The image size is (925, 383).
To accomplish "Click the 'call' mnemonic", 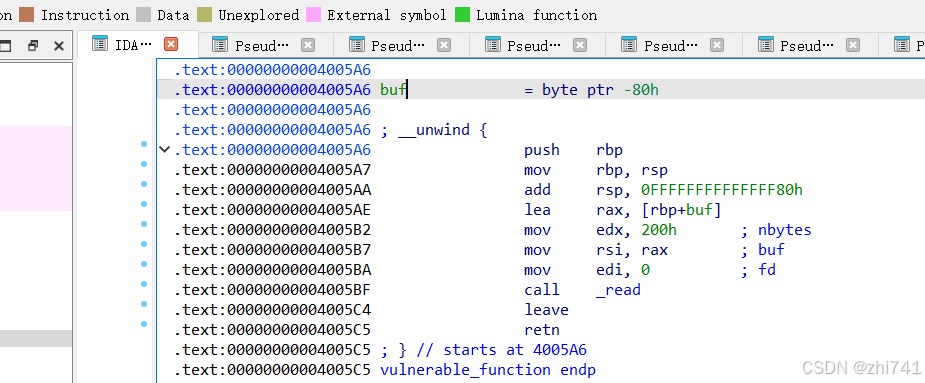I will pos(542,290).
